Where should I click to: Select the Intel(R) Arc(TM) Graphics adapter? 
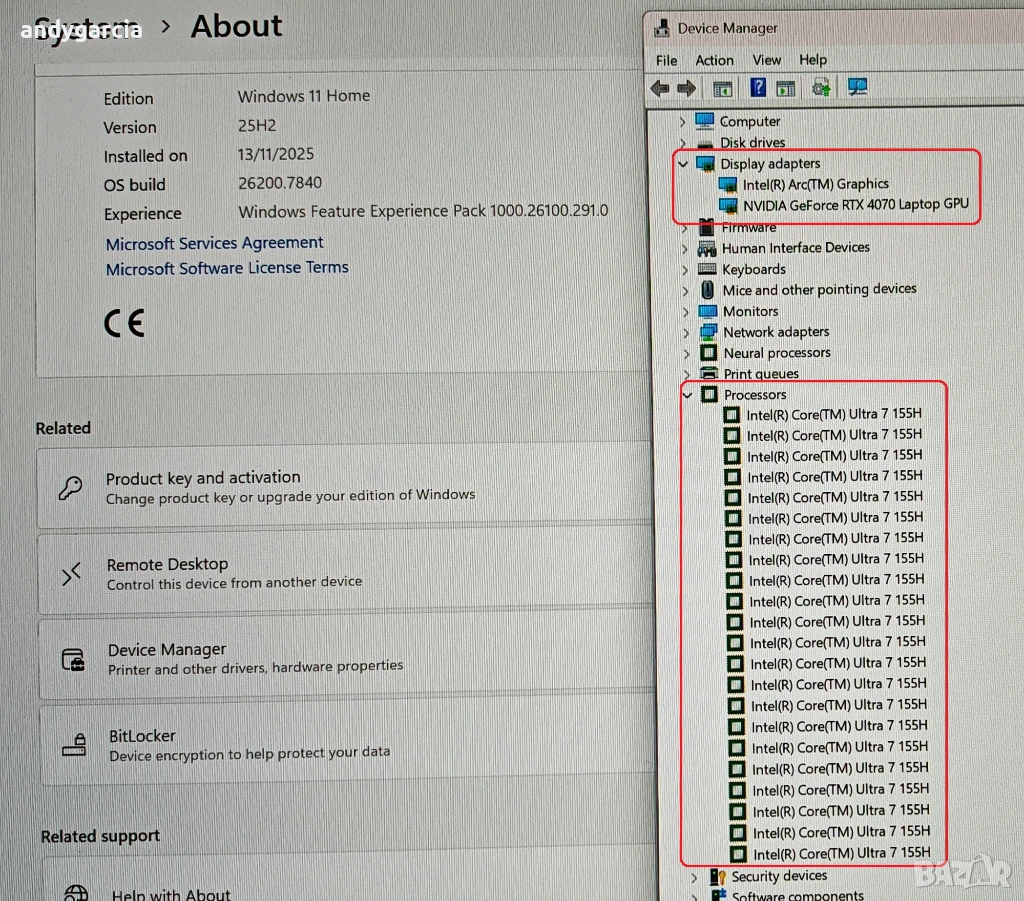(x=815, y=184)
